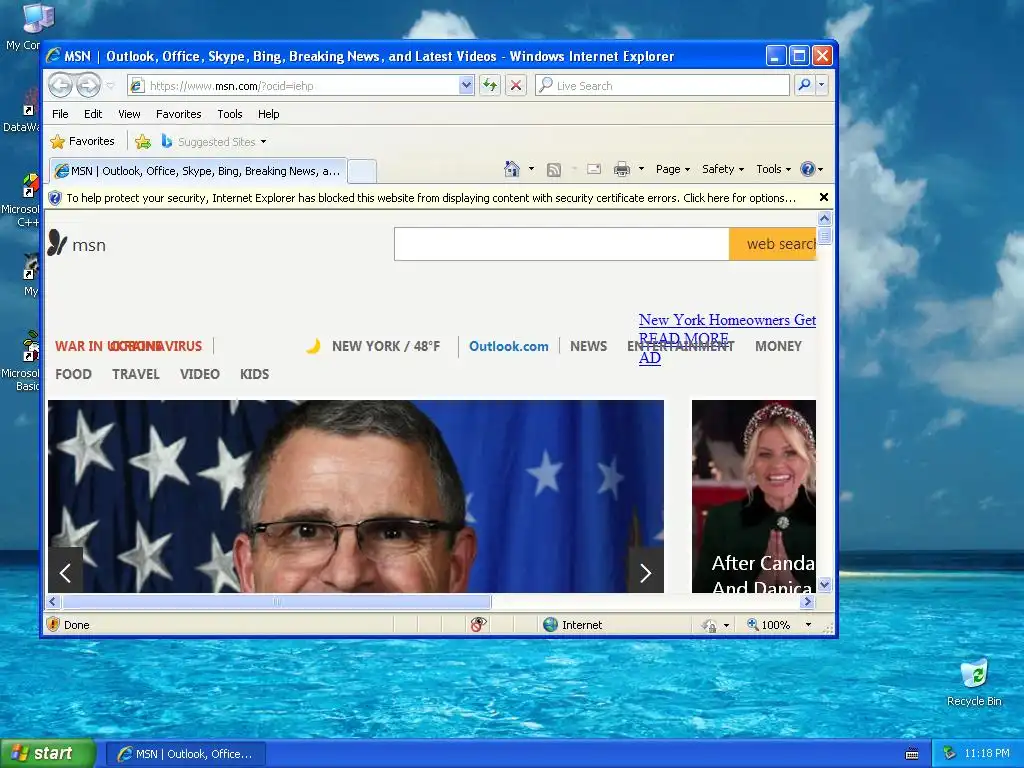This screenshot has width=1024, height=768.
Task: Open the After Candace story thumbnail
Action: click(754, 496)
